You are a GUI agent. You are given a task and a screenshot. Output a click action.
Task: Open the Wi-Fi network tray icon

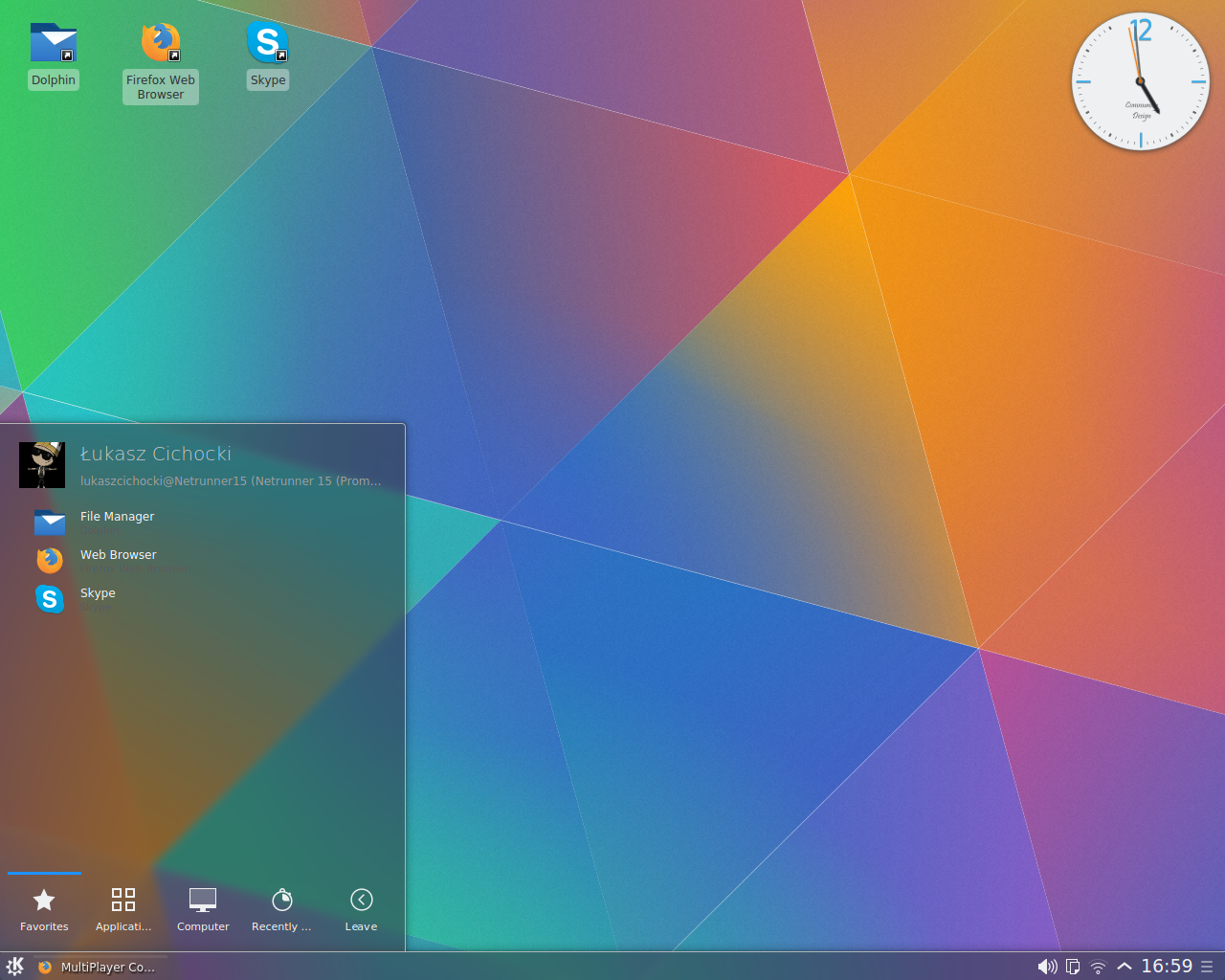pyautogui.click(x=1098, y=967)
